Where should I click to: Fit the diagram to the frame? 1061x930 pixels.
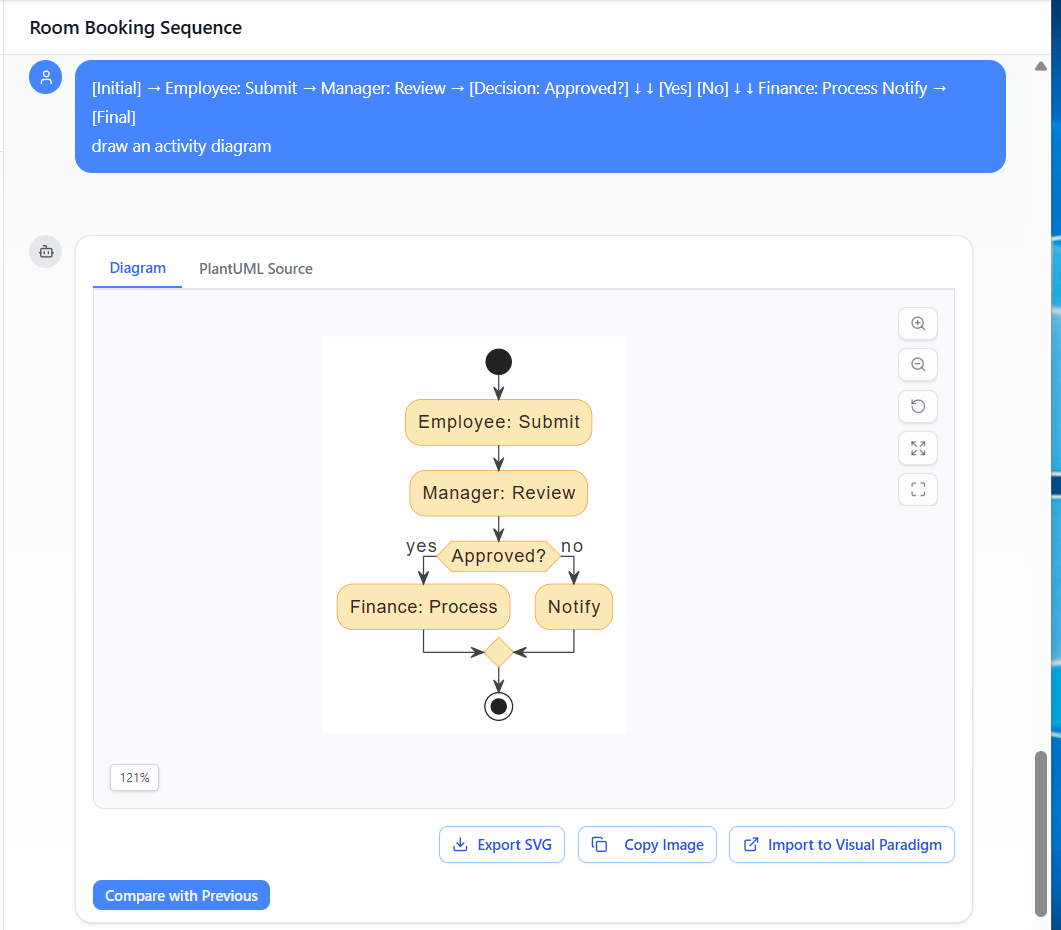[x=917, y=489]
